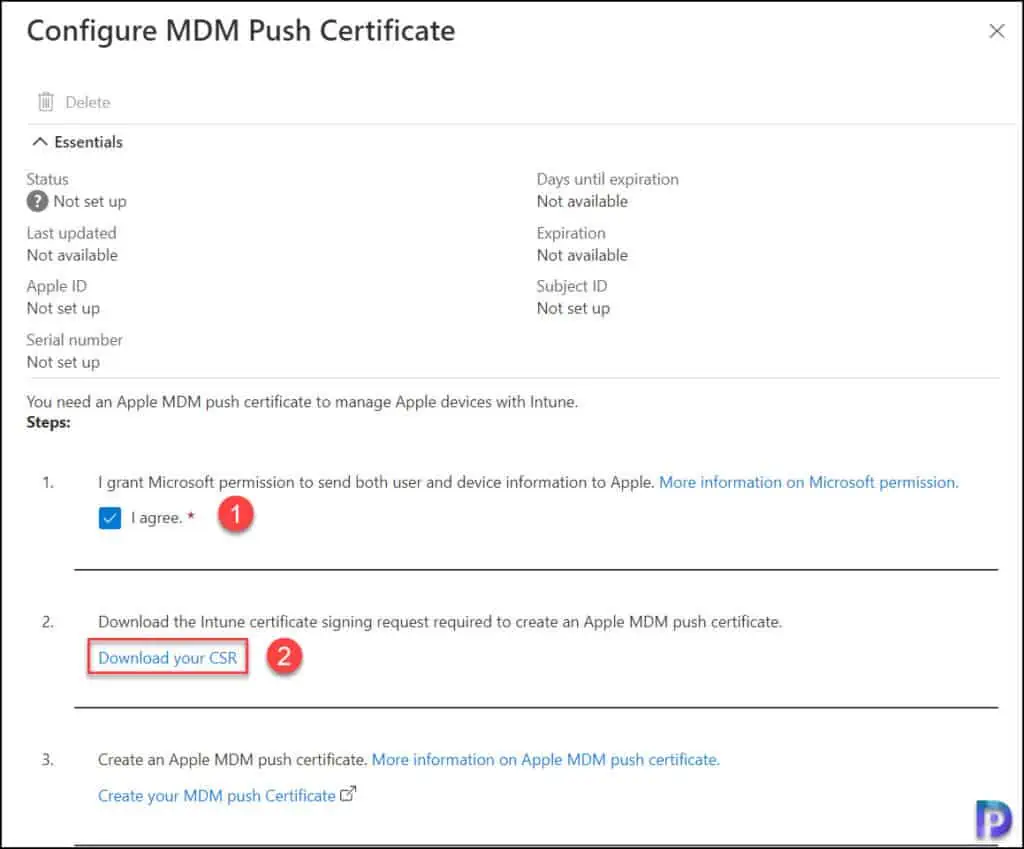Uncheck the I agree checkbox

coord(110,518)
